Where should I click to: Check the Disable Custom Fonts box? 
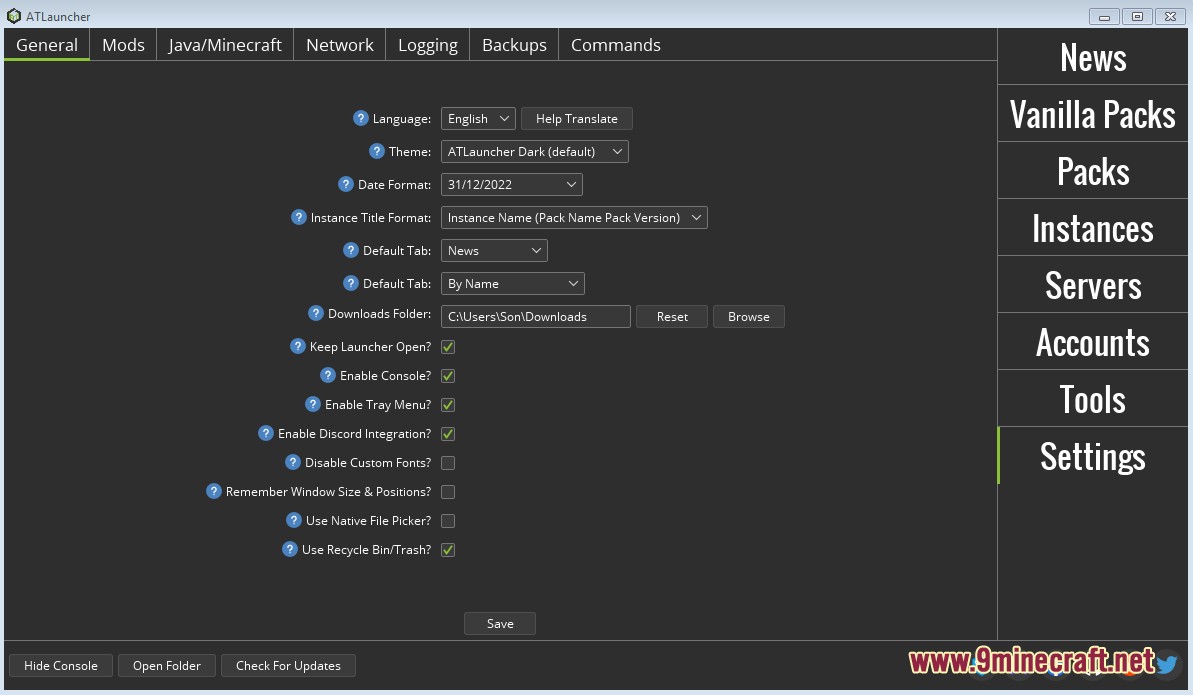(448, 463)
